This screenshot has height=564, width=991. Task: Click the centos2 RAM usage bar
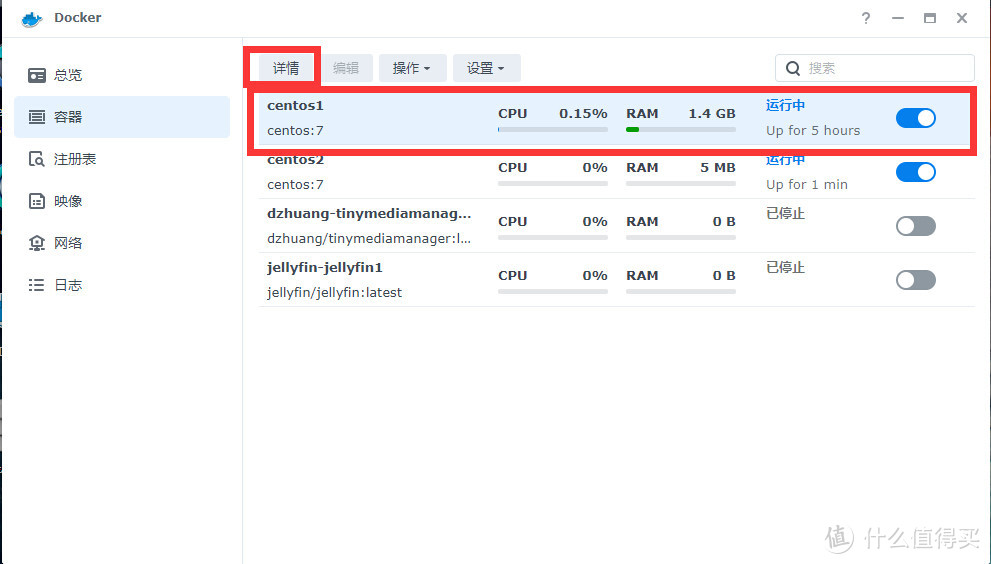681,183
